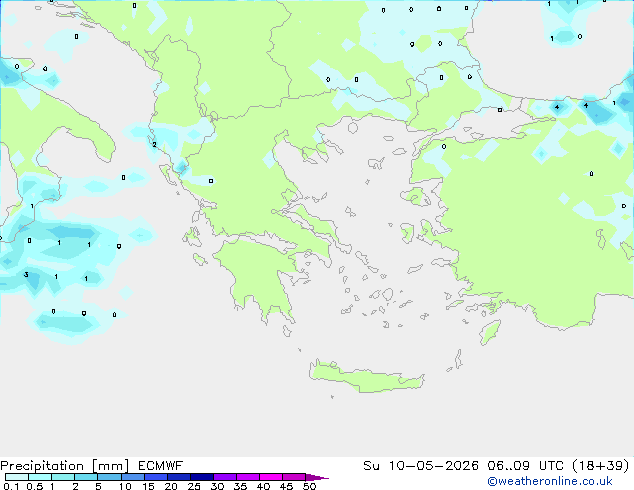Pick the blue swatch between 15 and 20
Image resolution: width=634 pixels, height=490 pixels.
(156, 477)
